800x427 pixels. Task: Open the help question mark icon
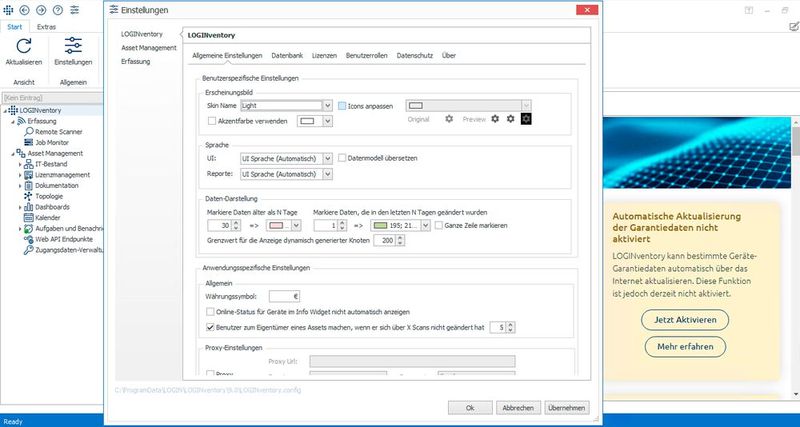coord(58,10)
